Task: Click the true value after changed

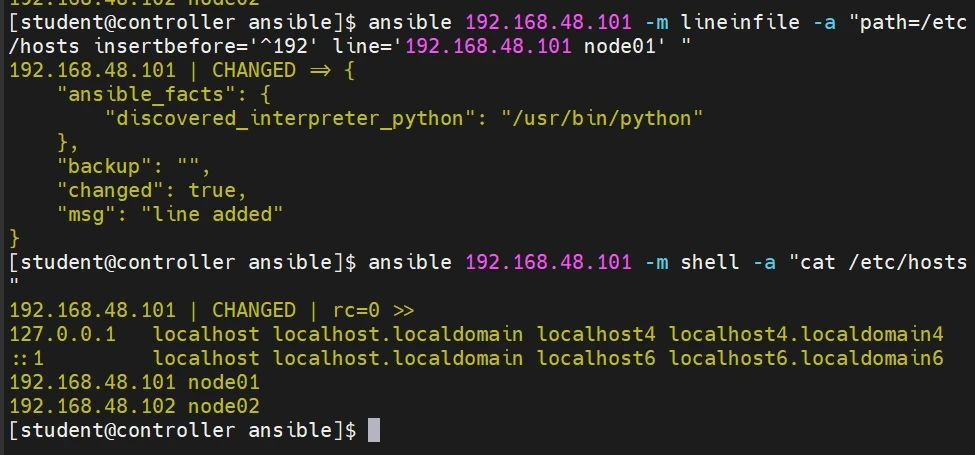Action: 218,190
